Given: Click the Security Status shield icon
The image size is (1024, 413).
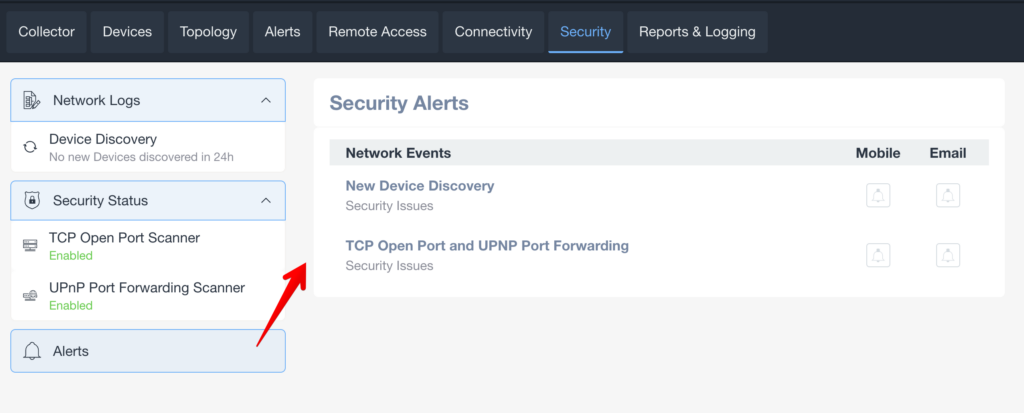Looking at the screenshot, I should 32,200.
